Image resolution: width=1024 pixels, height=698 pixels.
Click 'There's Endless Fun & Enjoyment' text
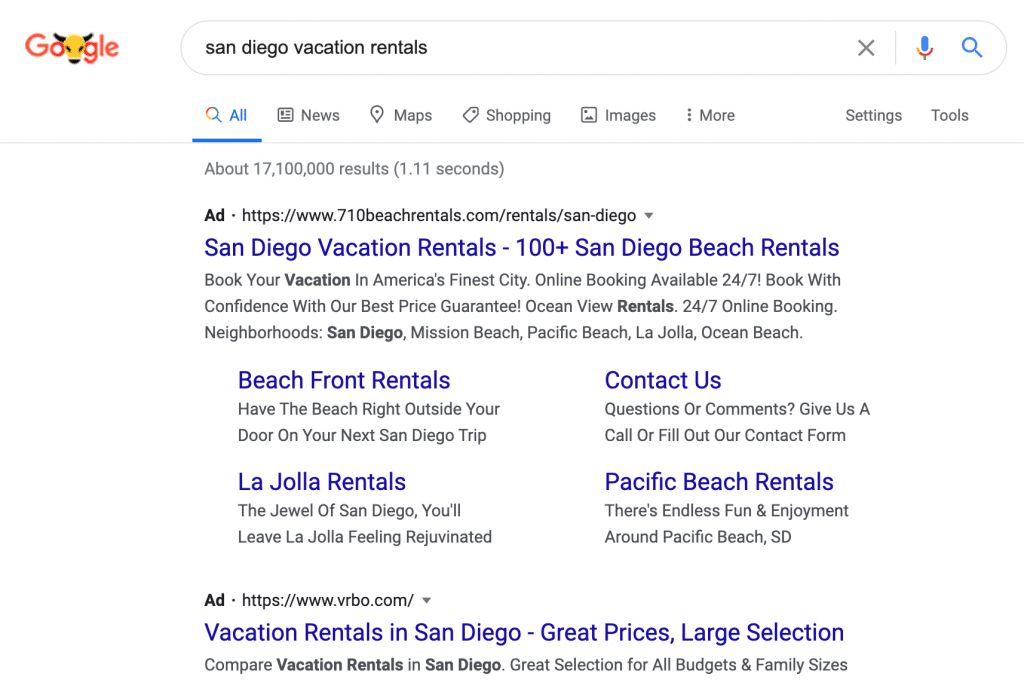point(726,511)
